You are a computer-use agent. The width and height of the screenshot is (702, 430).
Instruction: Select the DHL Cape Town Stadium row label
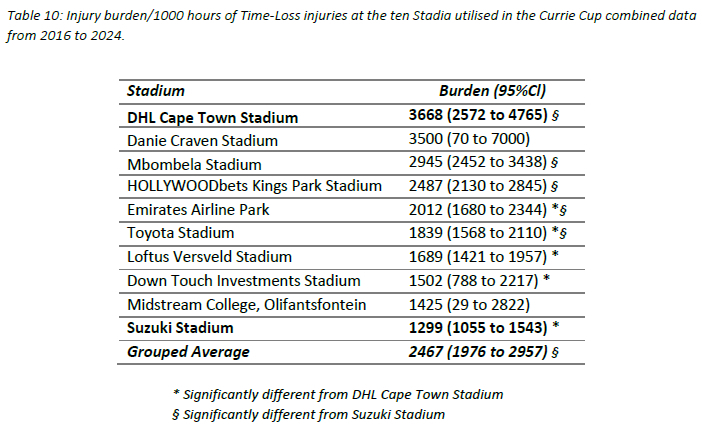(213, 118)
